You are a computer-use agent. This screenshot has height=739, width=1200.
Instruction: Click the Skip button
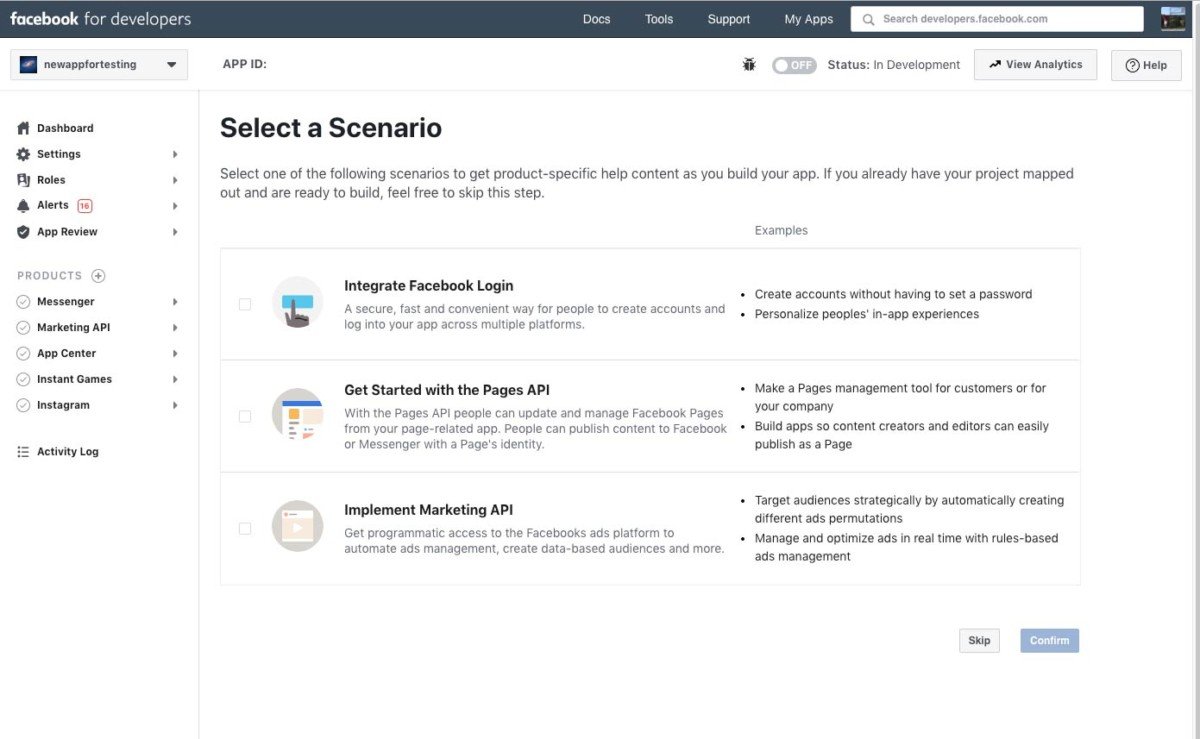979,641
